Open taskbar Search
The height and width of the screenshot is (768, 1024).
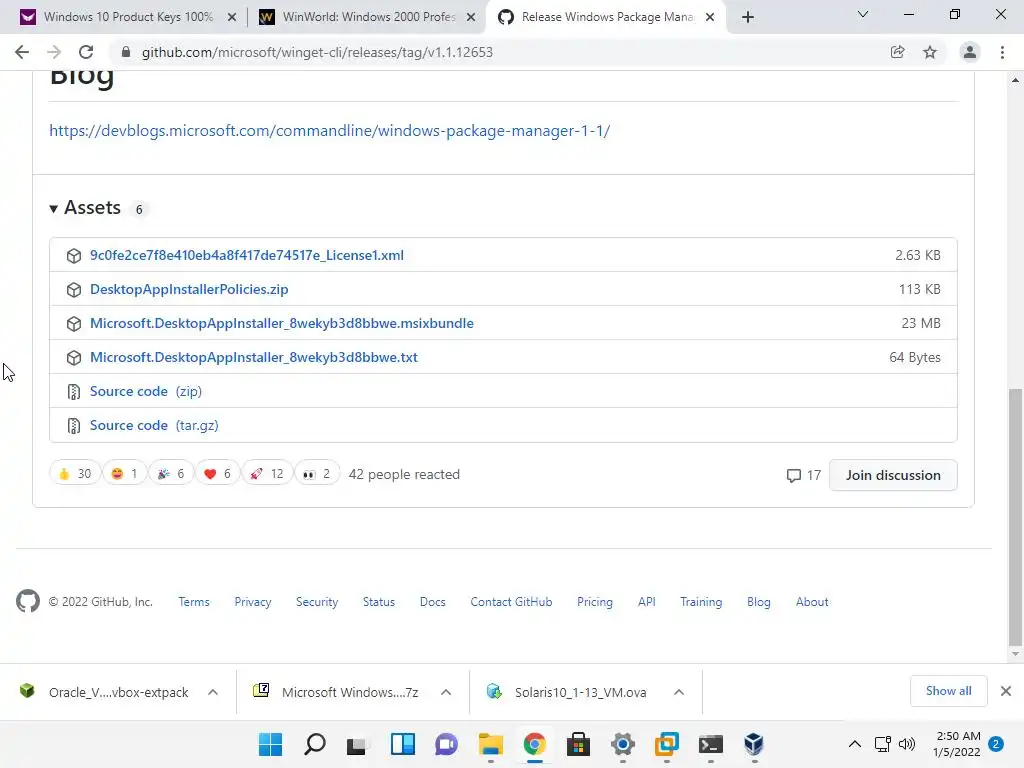315,744
